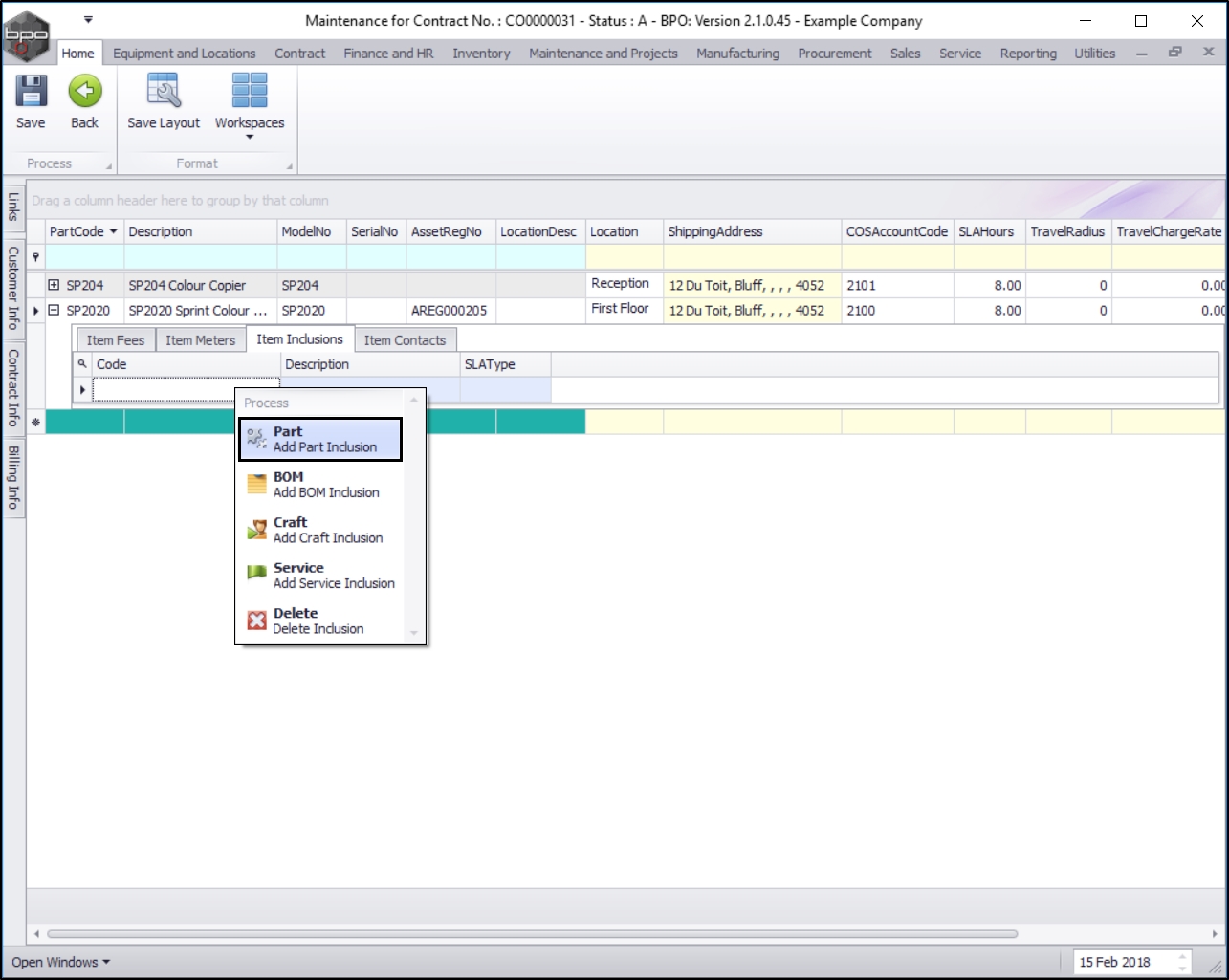1229x980 pixels.
Task: Sort by the COSAccountCode column header
Action: click(x=897, y=231)
